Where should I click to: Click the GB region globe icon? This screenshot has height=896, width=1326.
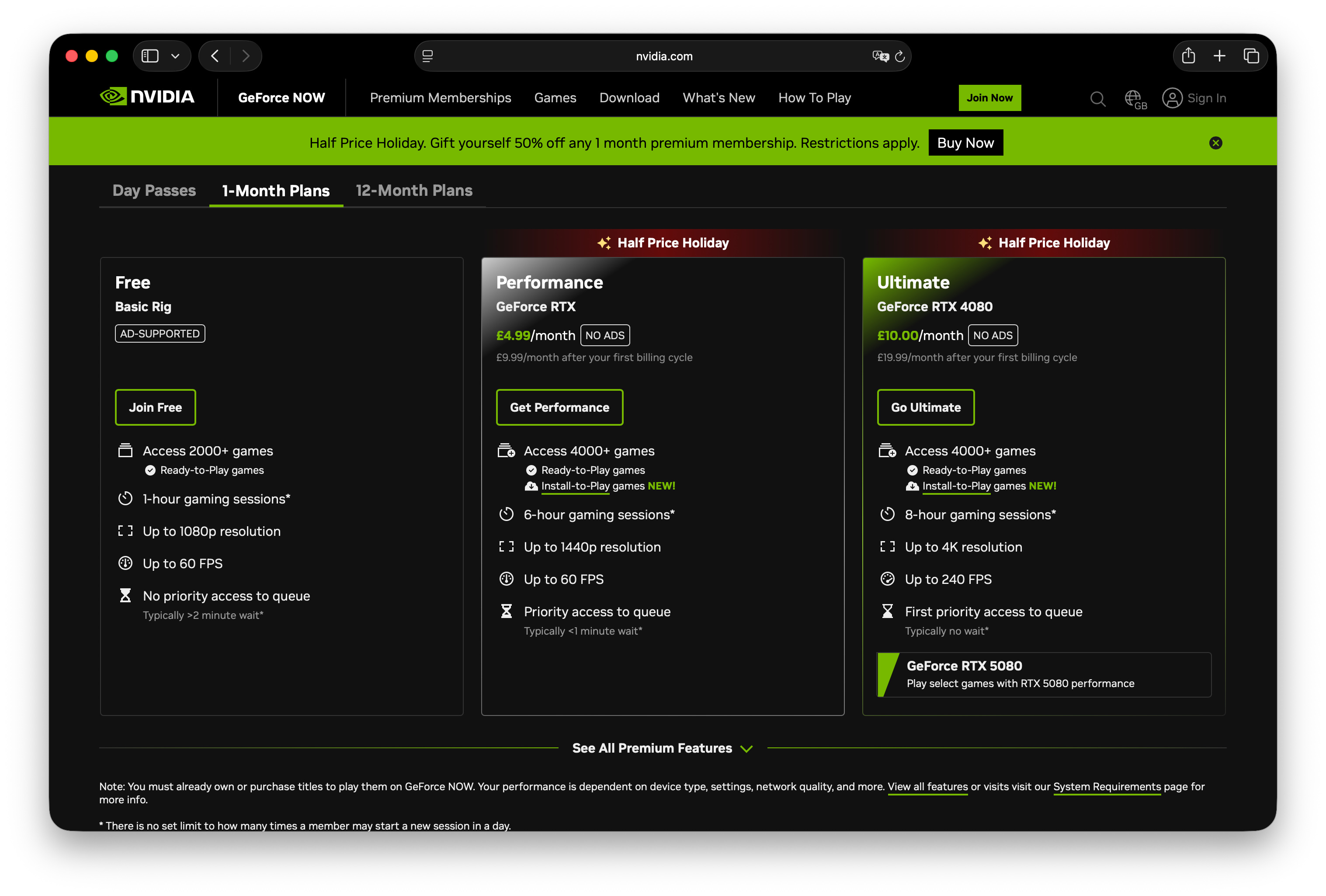1134,98
